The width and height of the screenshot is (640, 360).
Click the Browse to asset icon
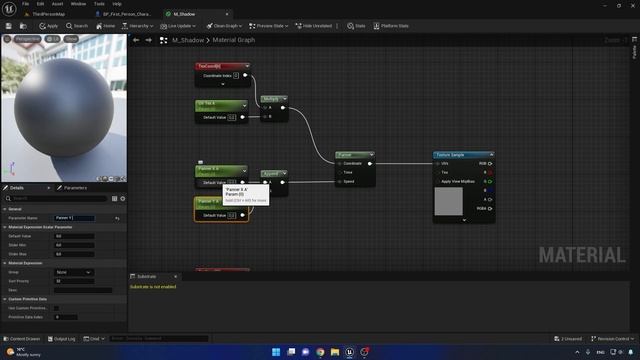[23, 26]
